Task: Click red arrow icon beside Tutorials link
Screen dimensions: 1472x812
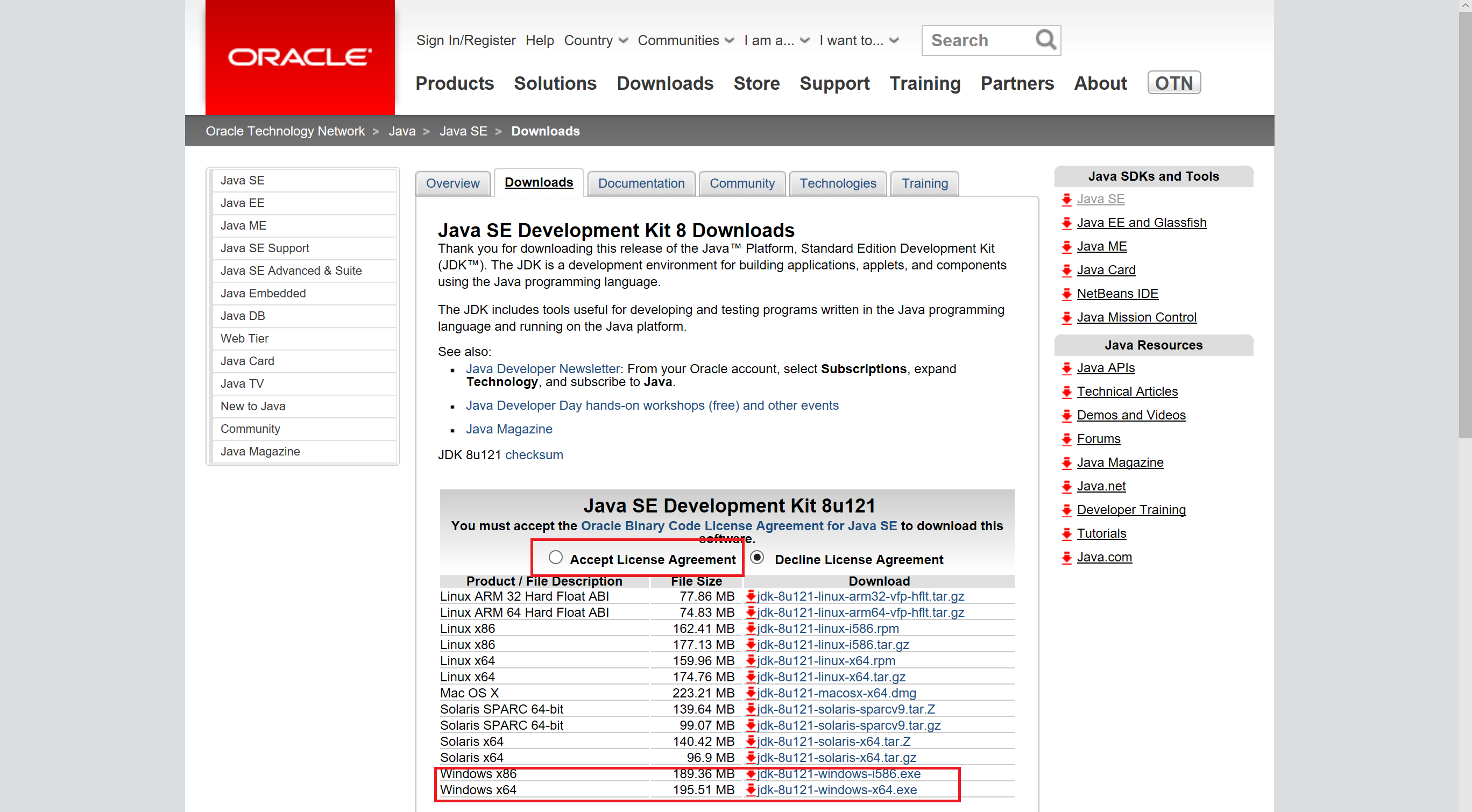Action: pos(1066,534)
